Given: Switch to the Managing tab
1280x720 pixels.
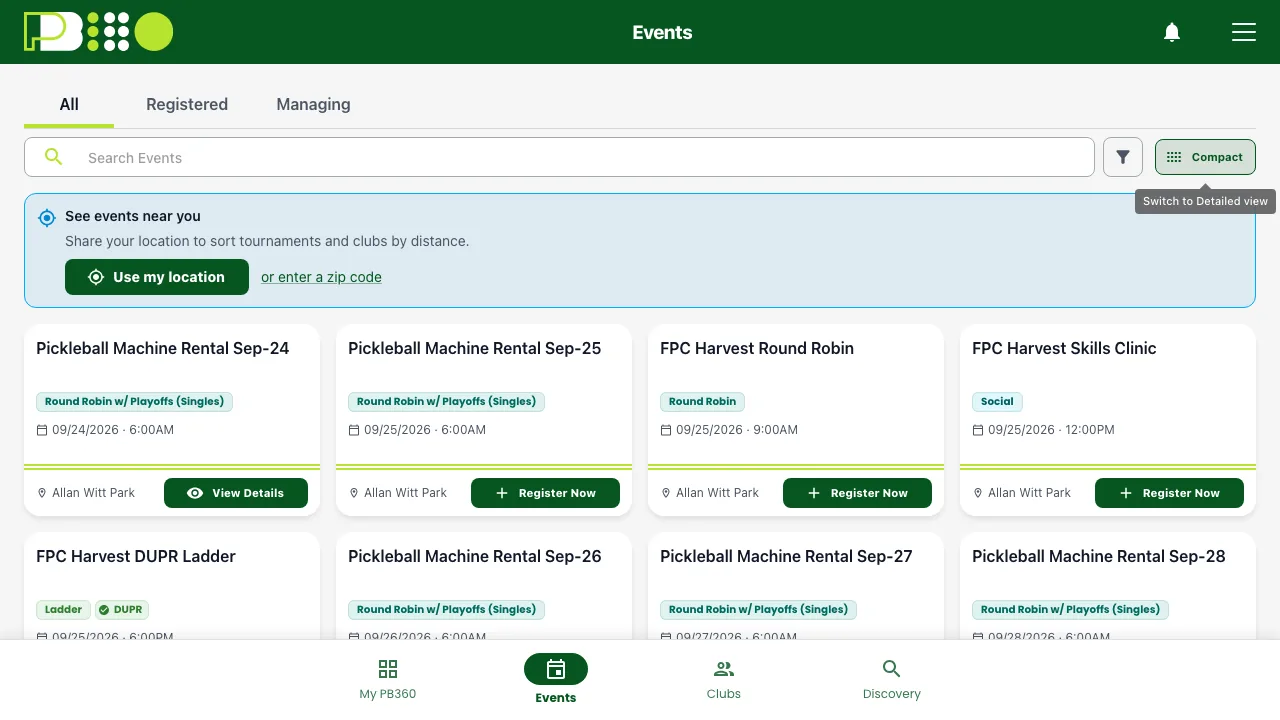Looking at the screenshot, I should (313, 104).
